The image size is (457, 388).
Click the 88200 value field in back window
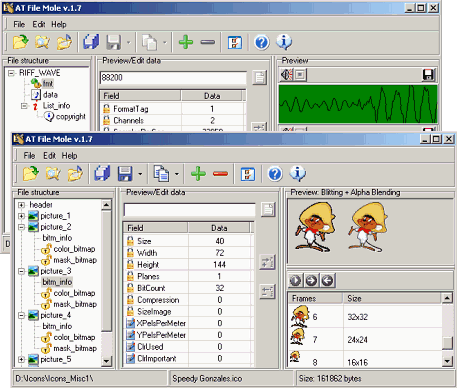[173, 78]
